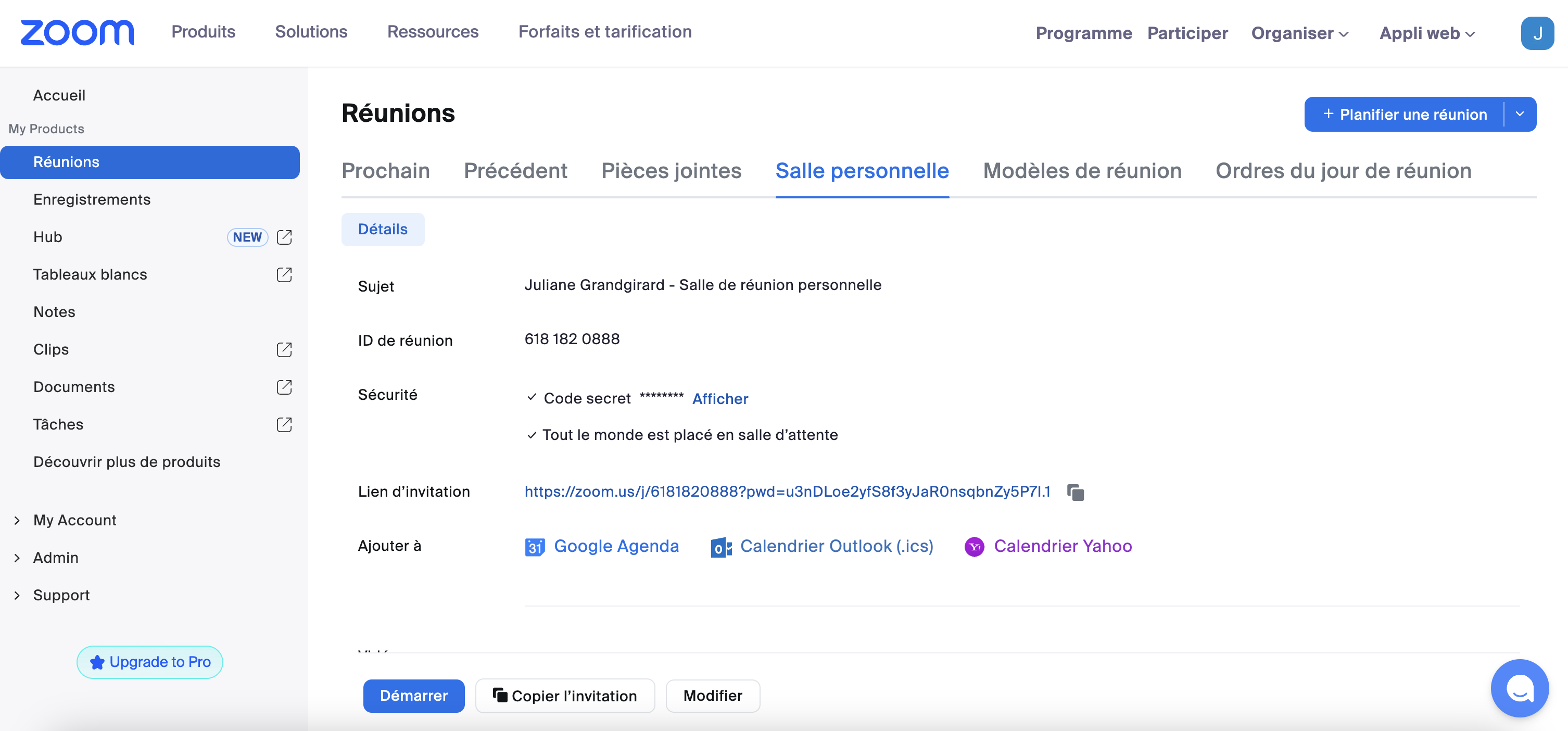Click the Yahoo calendar icon
The image size is (1568, 731).
tap(974, 547)
